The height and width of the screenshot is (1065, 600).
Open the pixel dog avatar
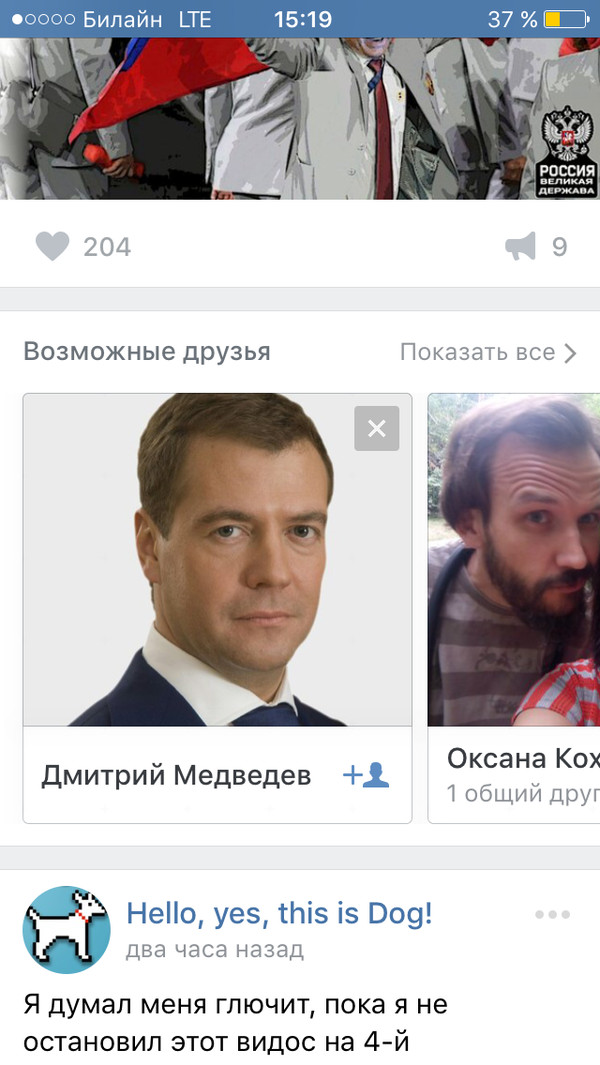(x=67, y=930)
